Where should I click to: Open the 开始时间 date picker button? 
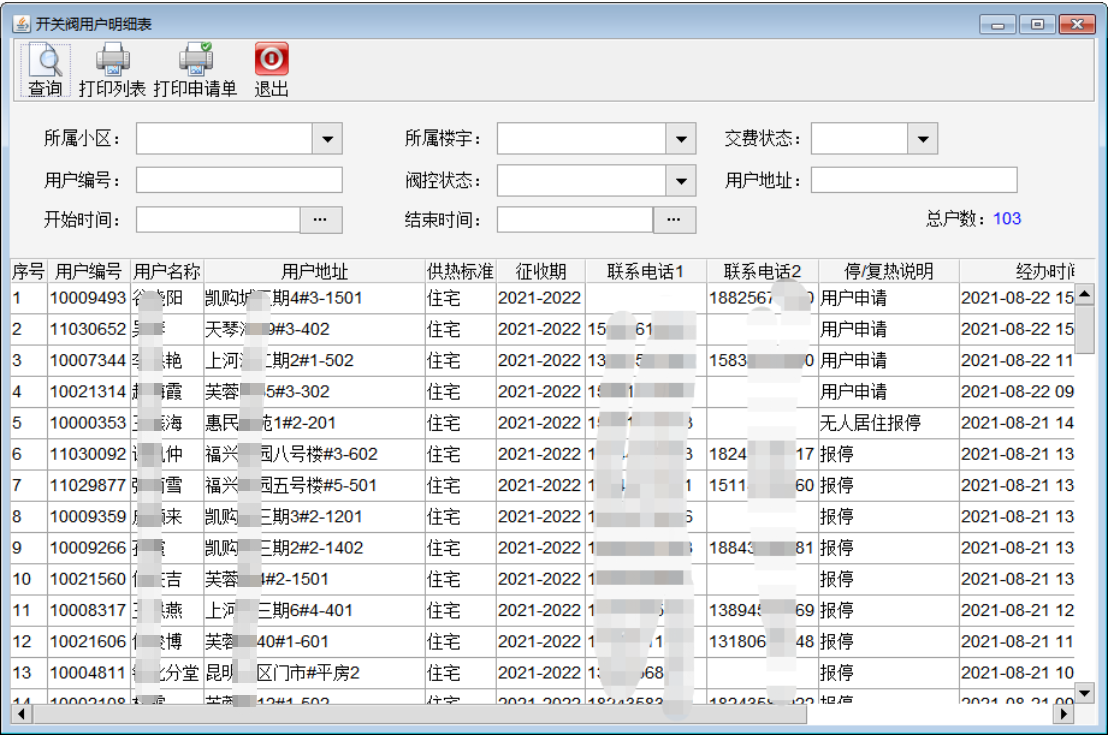pos(321,219)
